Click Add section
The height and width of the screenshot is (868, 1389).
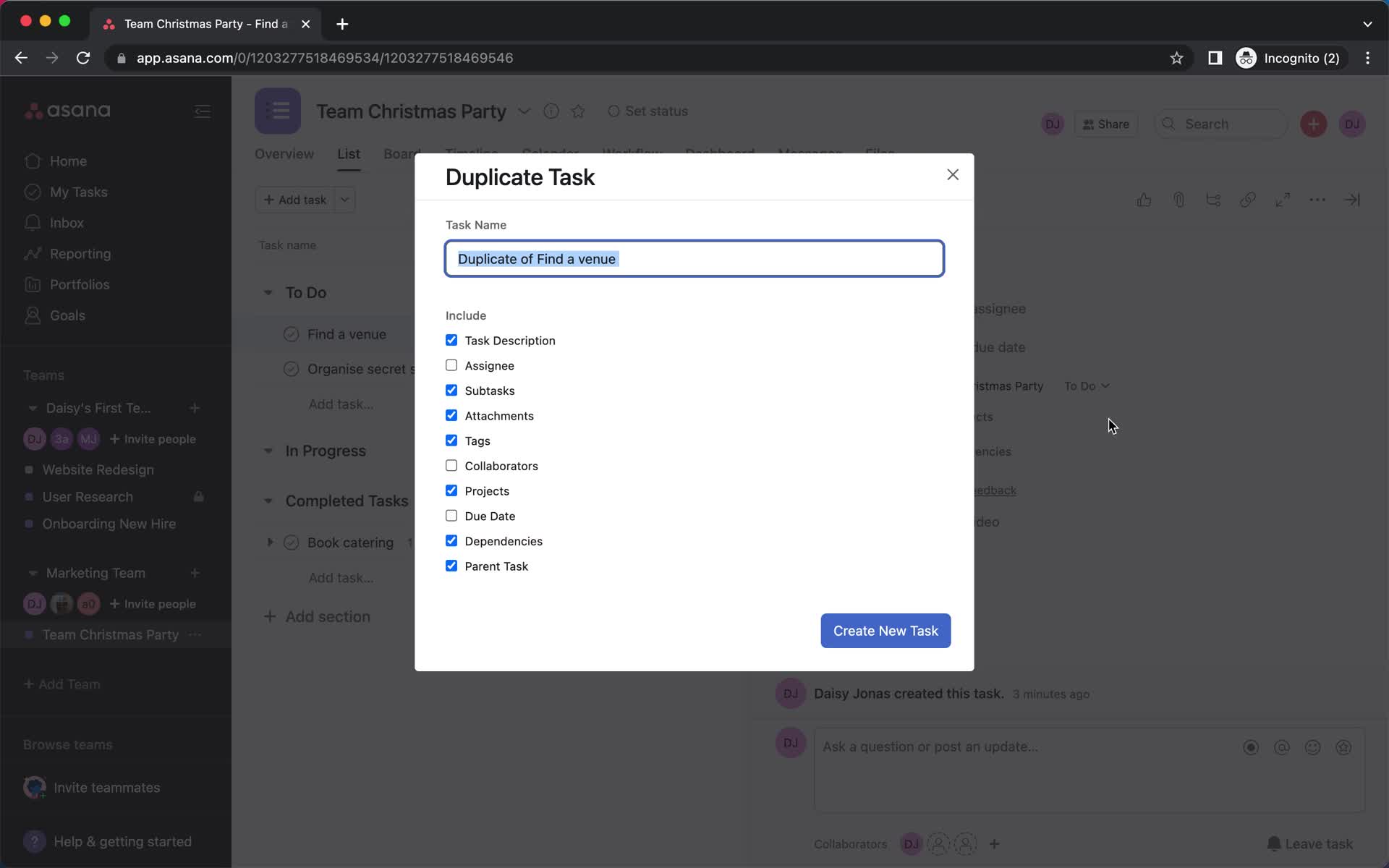pos(318,616)
